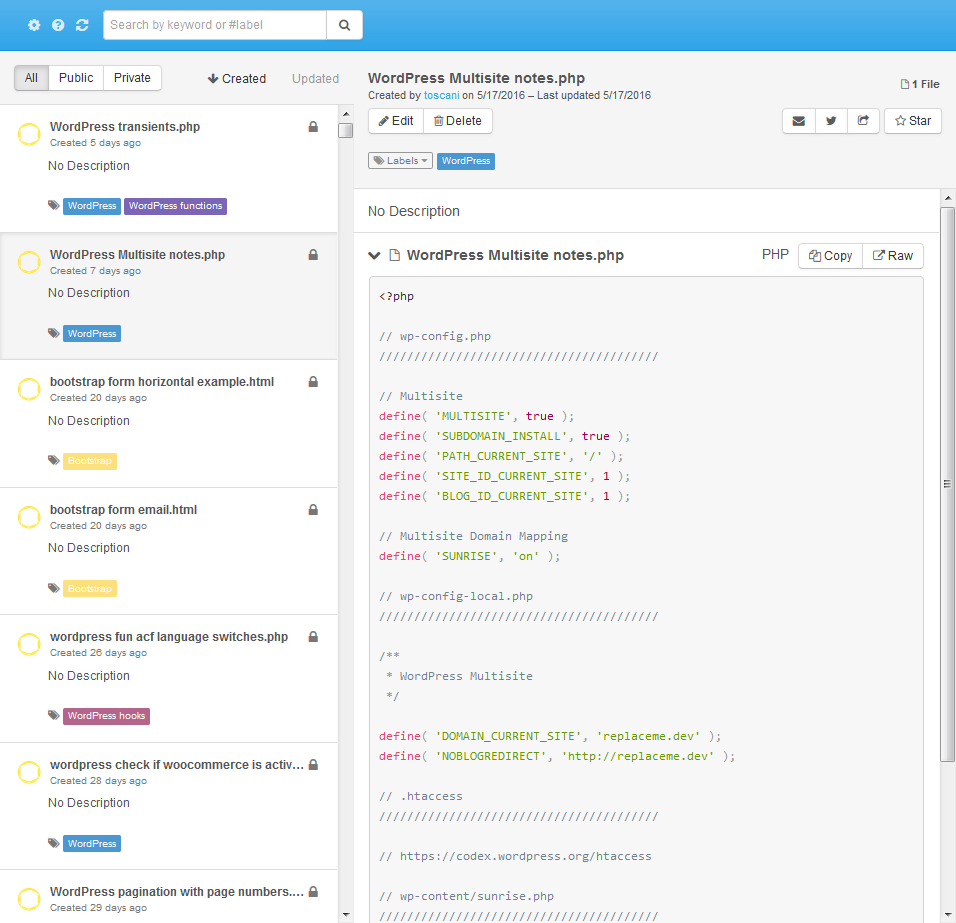This screenshot has width=956, height=923.
Task: Click tag icon beside WordPress hooks label
Action: tap(54, 716)
